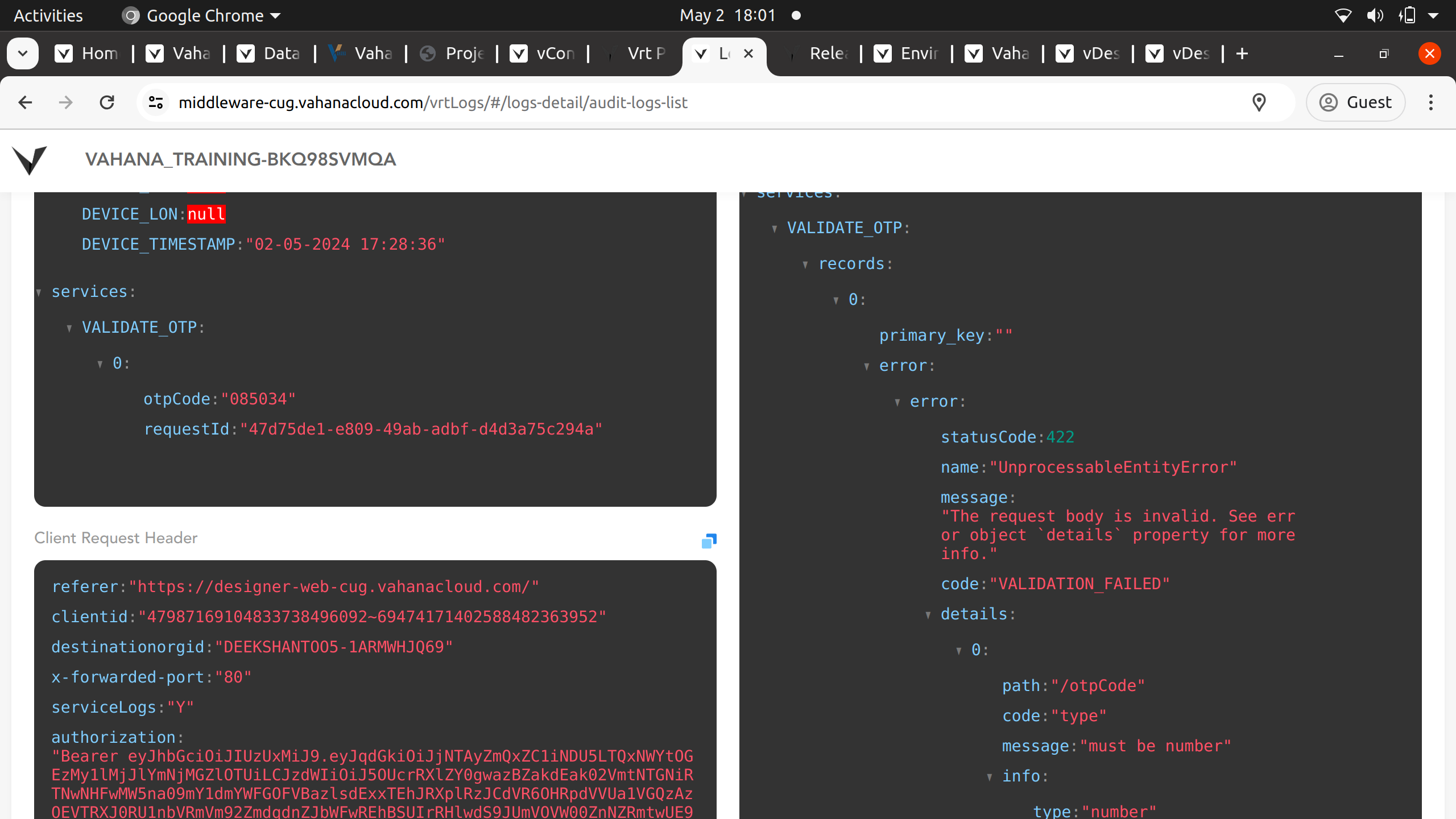Go back to the previous page
The image size is (1456, 819).
pyautogui.click(x=25, y=102)
